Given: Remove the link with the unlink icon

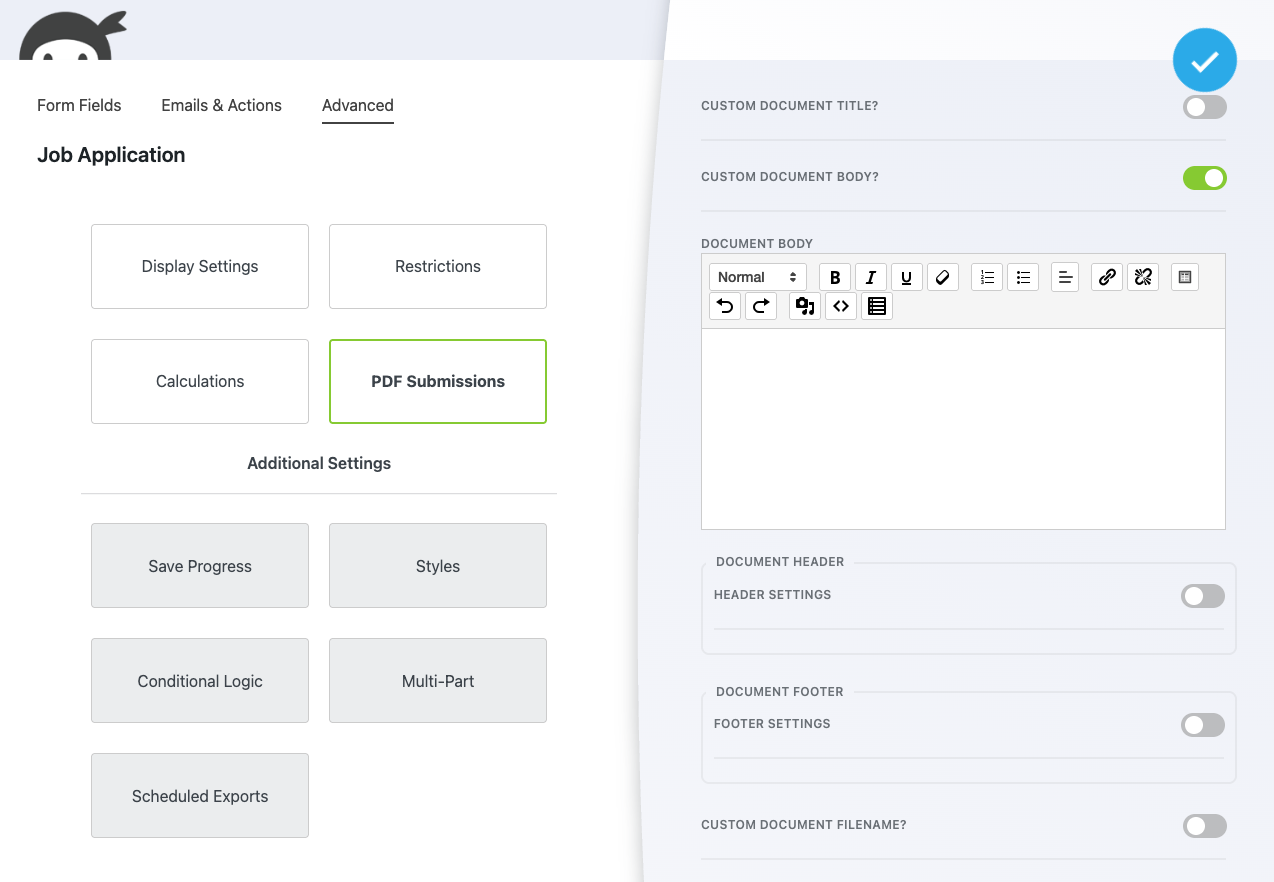Looking at the screenshot, I should coord(1142,277).
